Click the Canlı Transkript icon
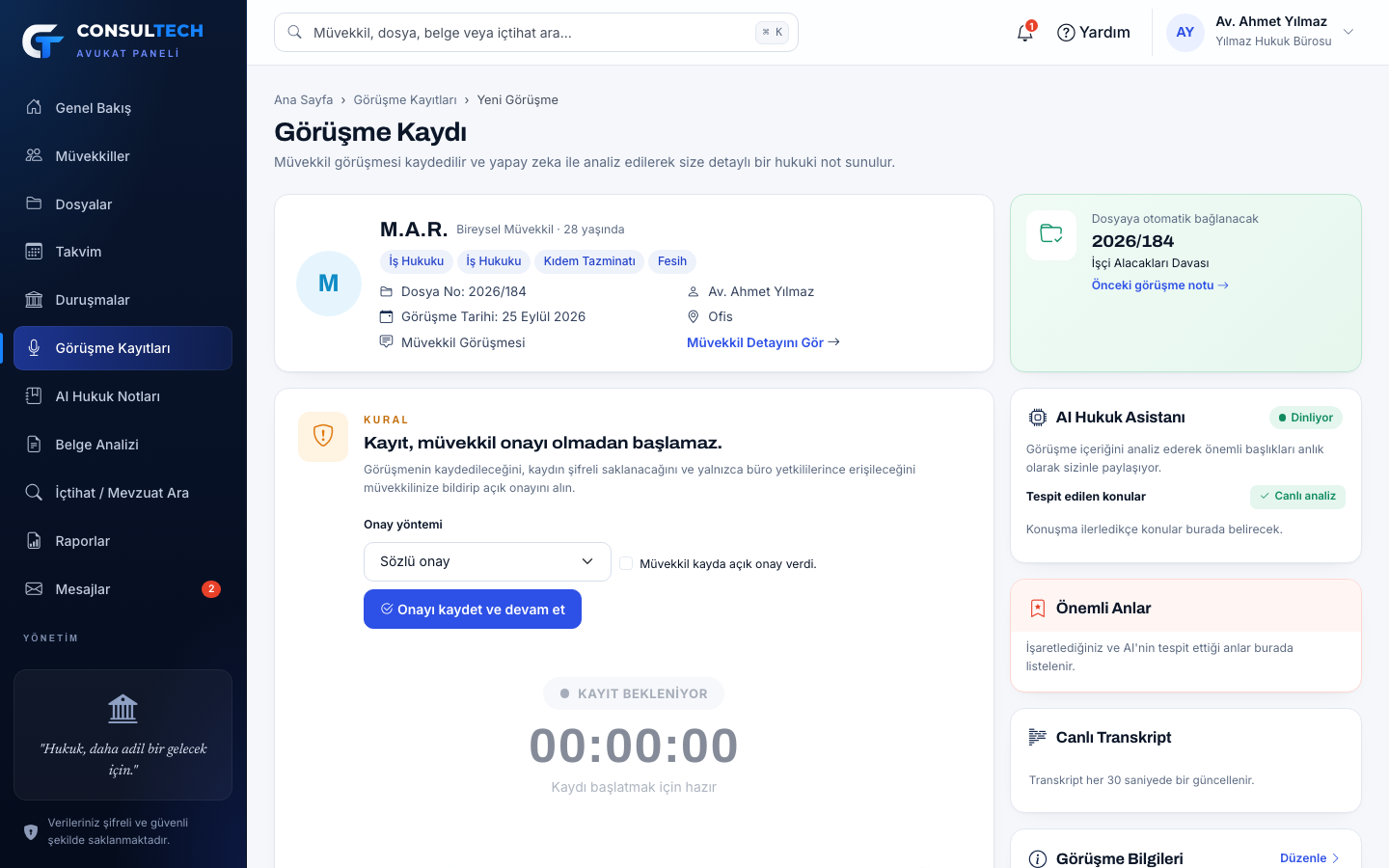 (x=1038, y=738)
